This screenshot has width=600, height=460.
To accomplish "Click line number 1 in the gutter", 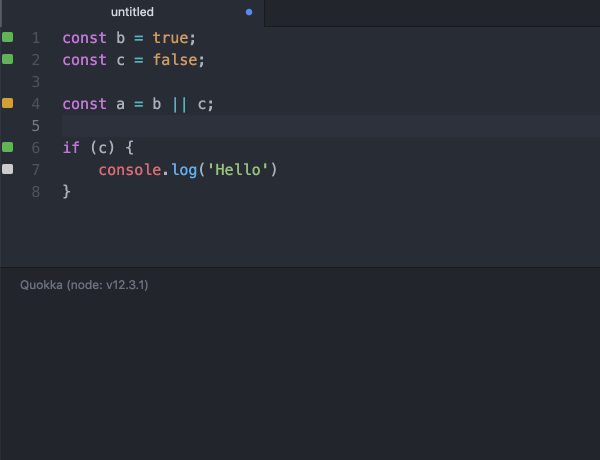I will [36, 38].
